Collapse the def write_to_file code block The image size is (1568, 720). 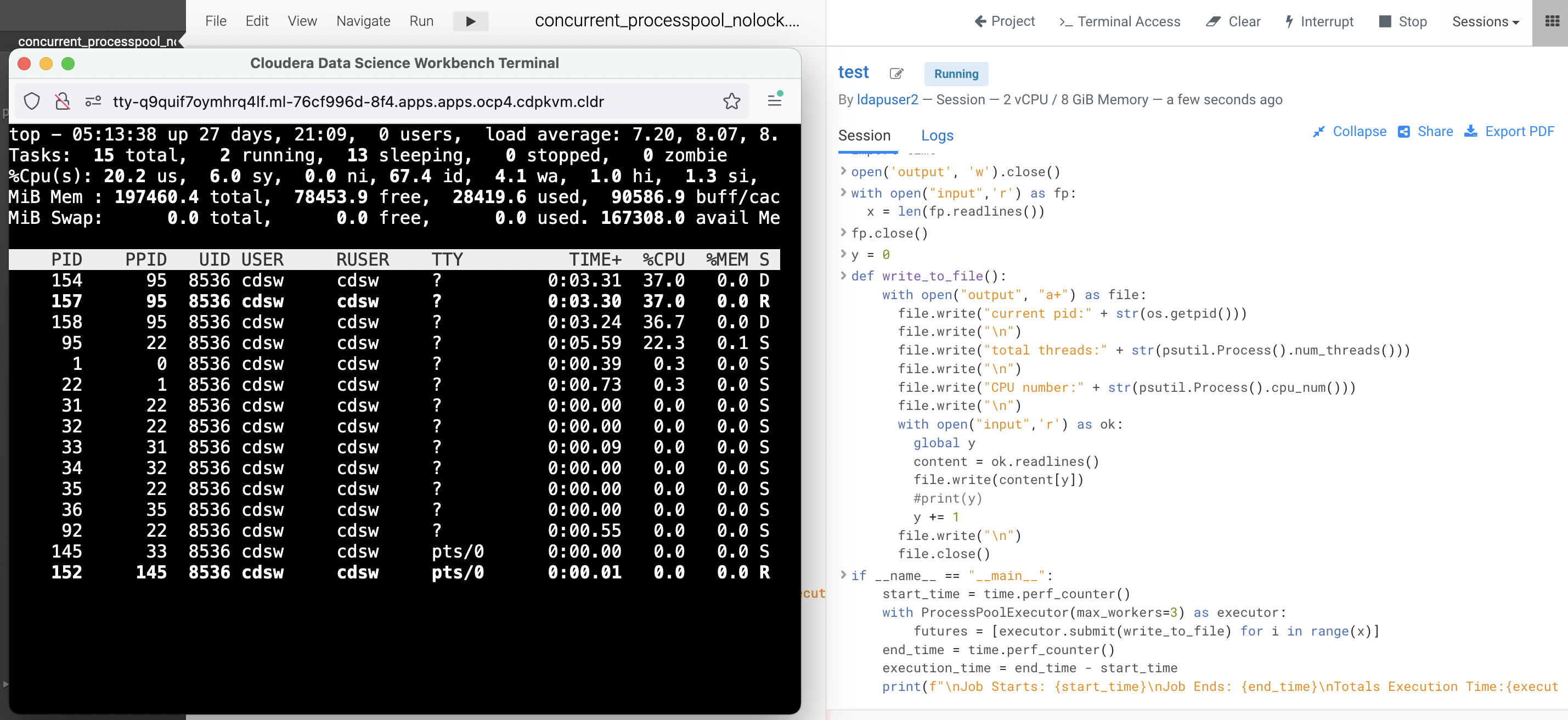[843, 275]
